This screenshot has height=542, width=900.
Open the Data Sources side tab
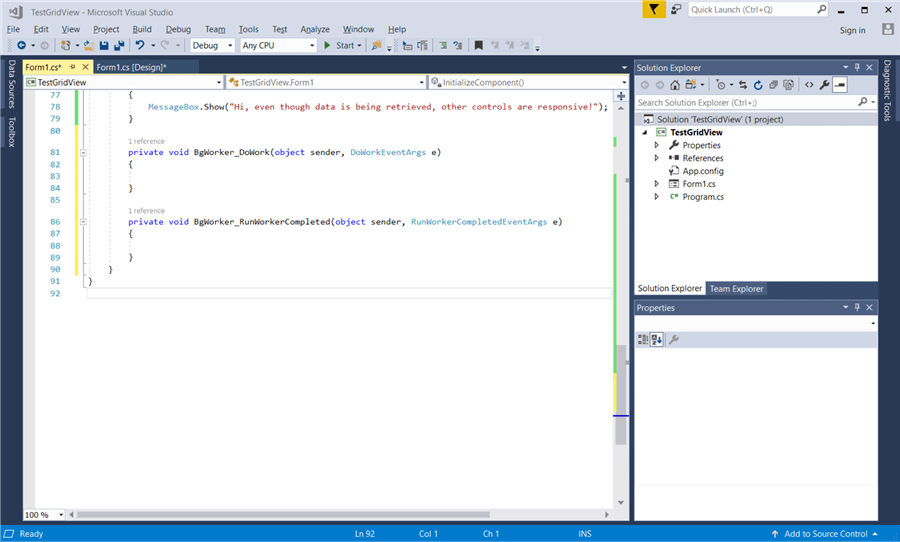(11, 84)
